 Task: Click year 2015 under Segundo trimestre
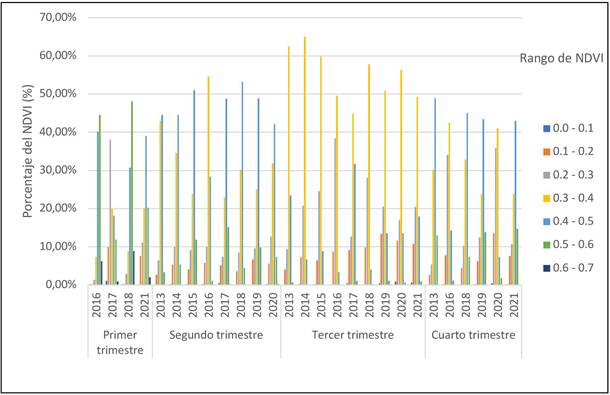193,305
